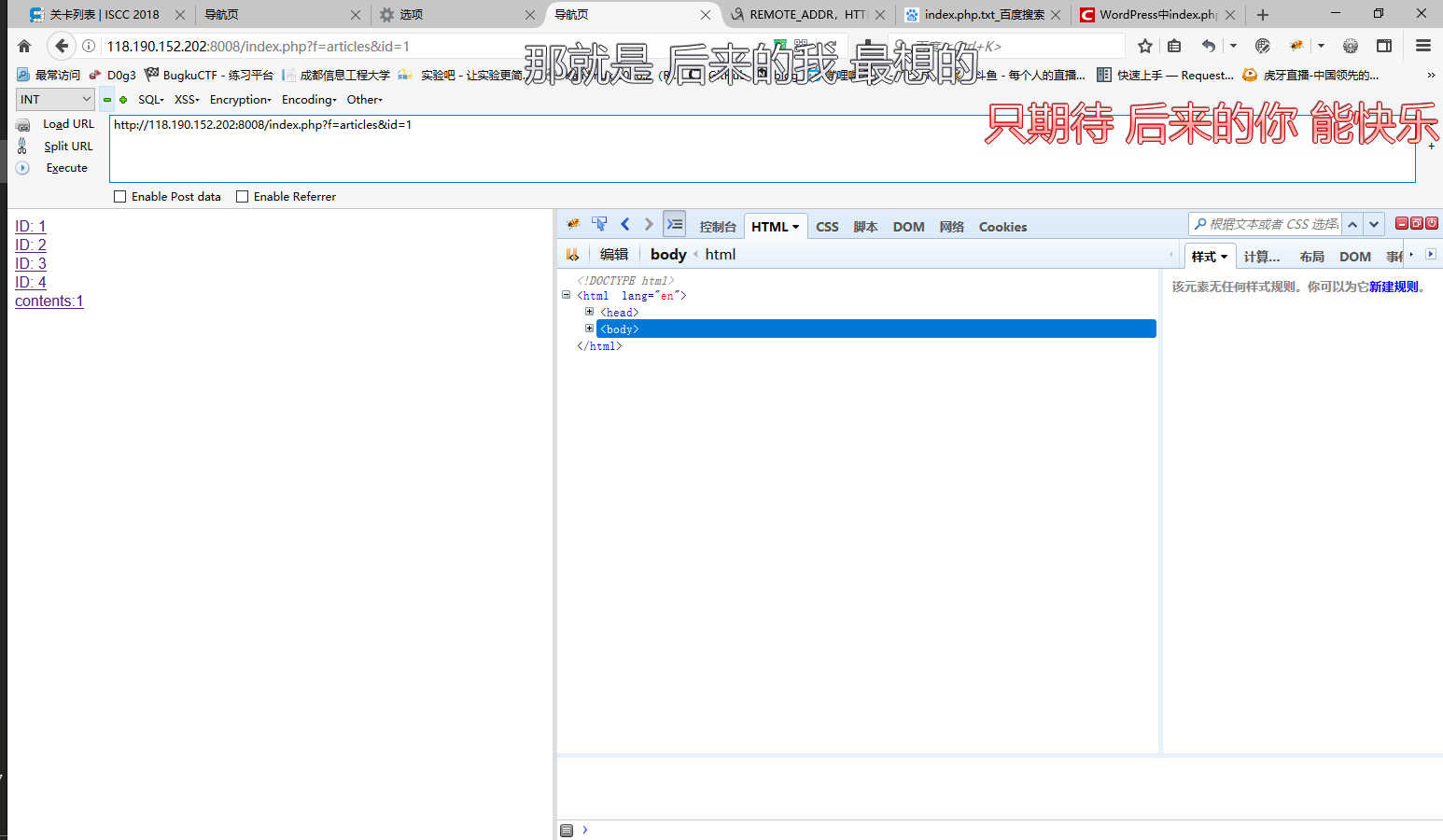This screenshot has height=840, width=1443.
Task: Enable the Referrer checkbox
Action: coord(242,196)
